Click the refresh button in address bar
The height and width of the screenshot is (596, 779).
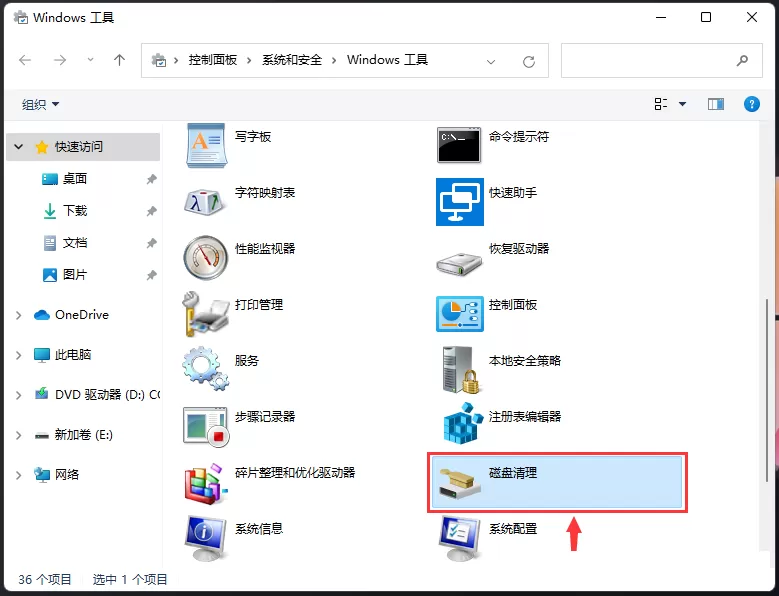(529, 62)
